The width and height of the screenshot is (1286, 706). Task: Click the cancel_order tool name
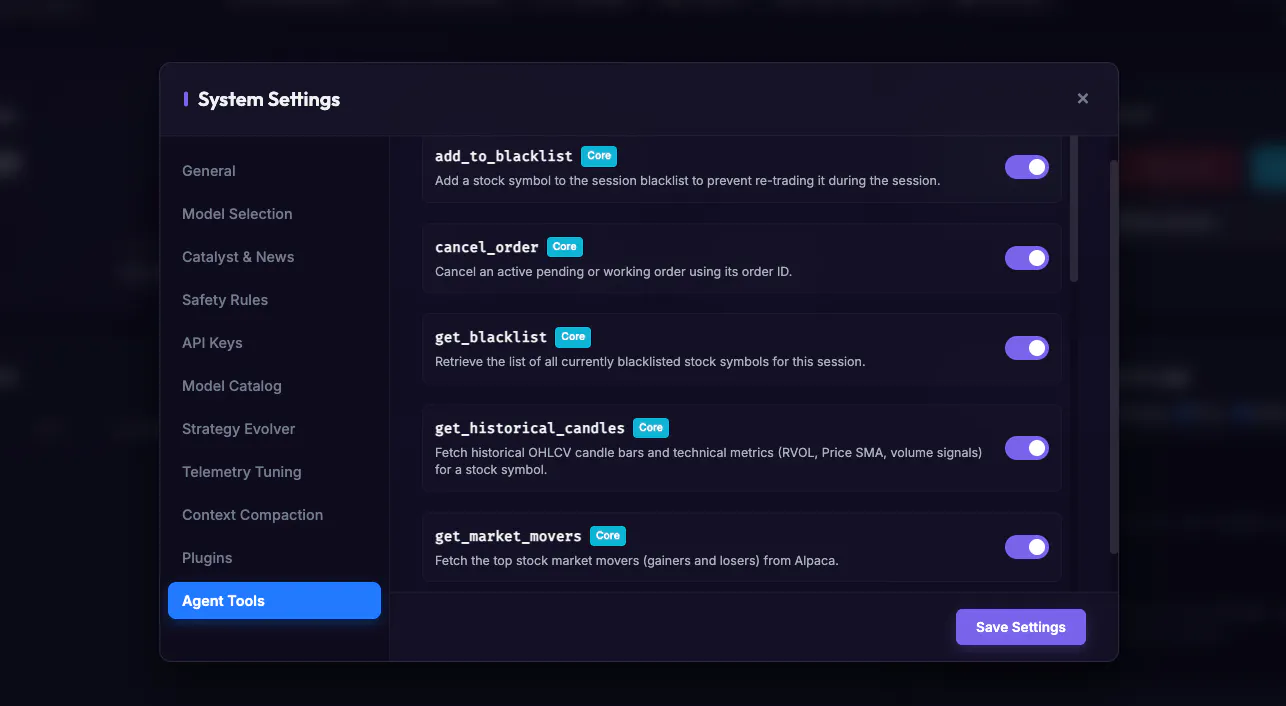(x=487, y=247)
